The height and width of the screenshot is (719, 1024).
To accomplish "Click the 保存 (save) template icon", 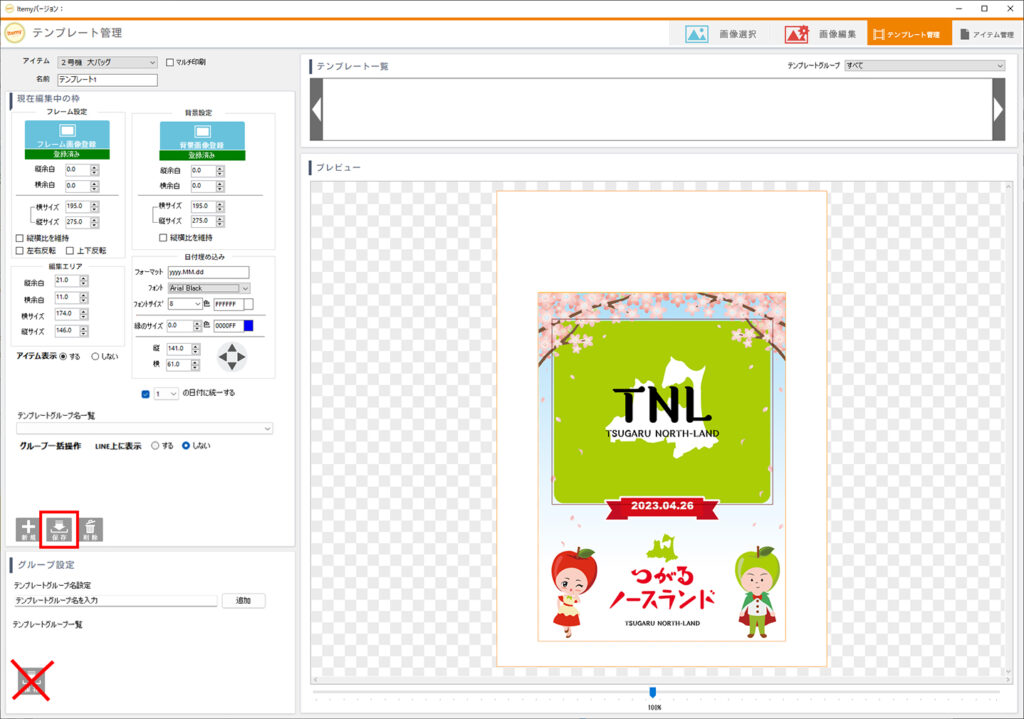I will (x=59, y=530).
